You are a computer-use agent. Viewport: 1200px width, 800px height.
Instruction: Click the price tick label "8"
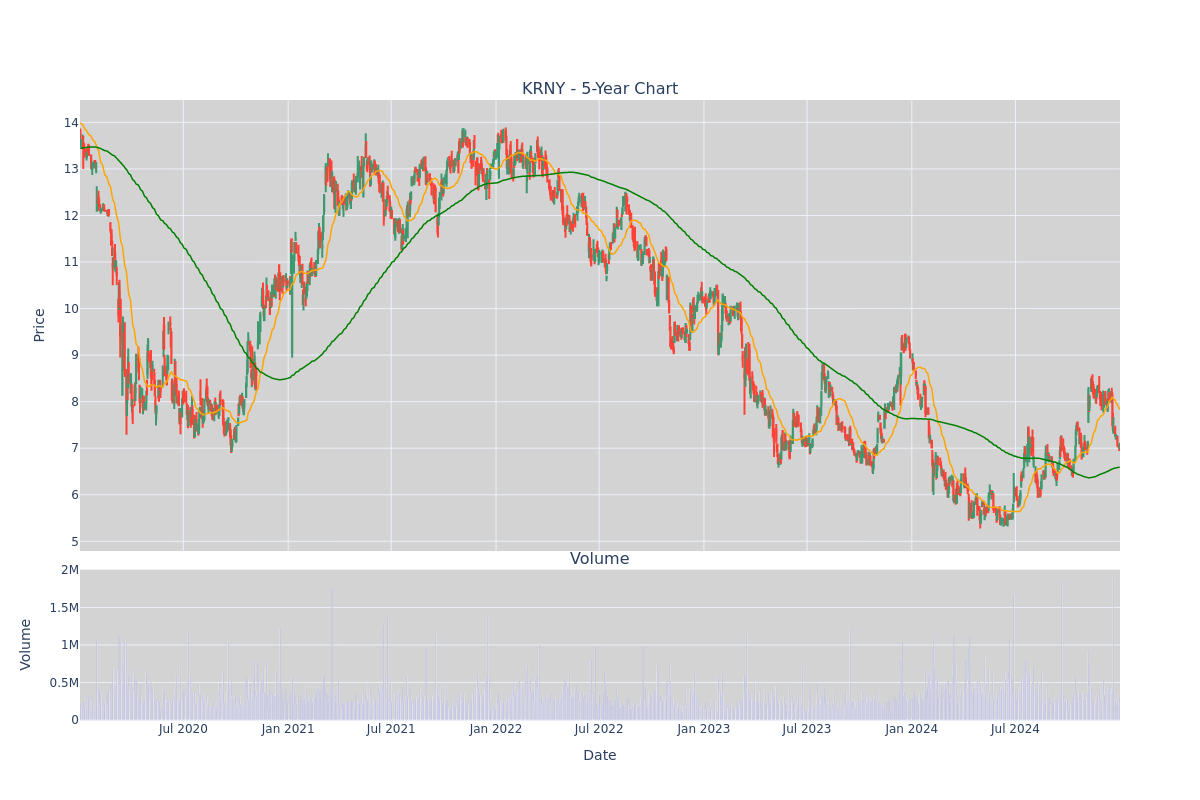[75, 402]
